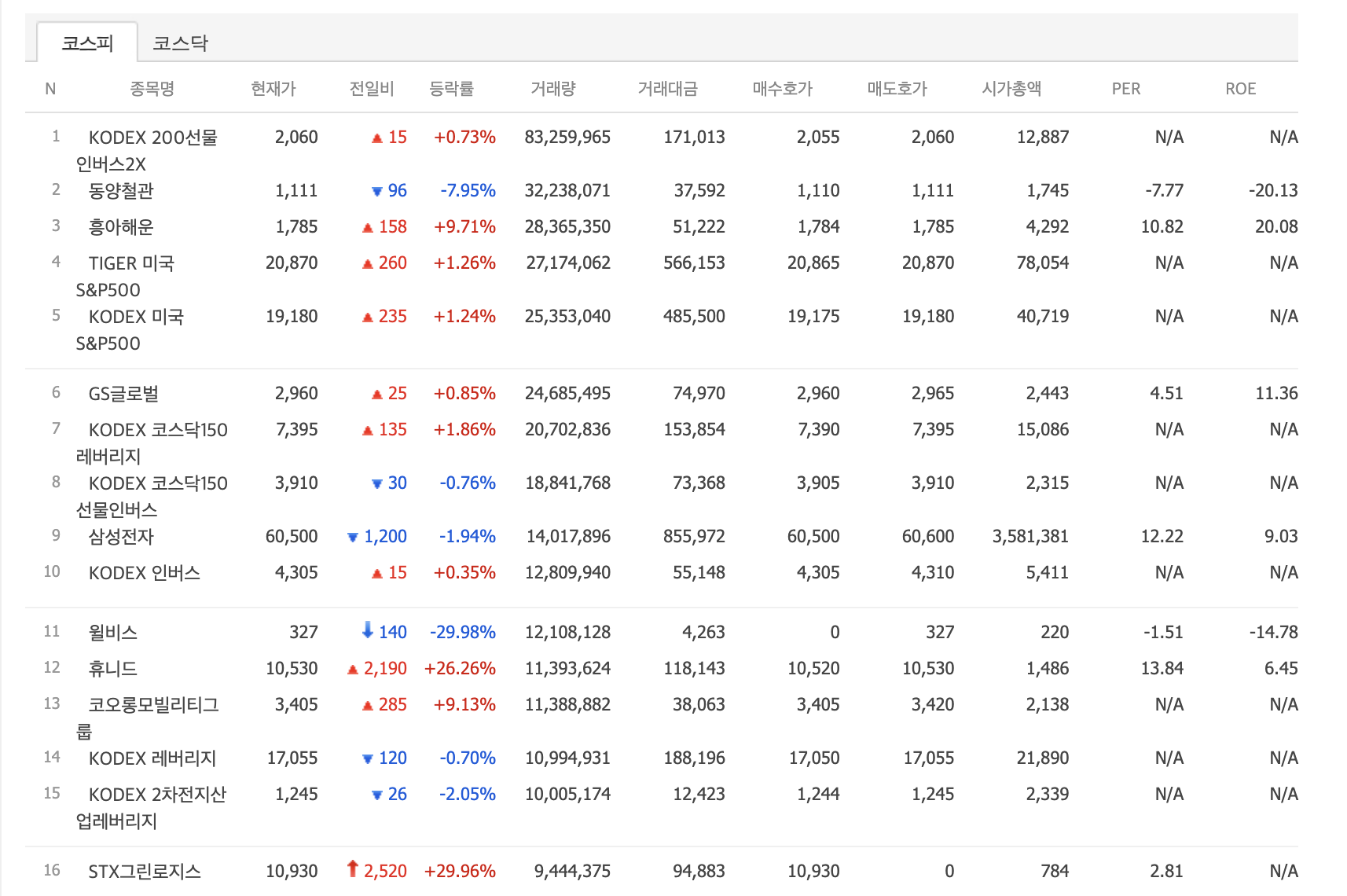The image size is (1347, 896).
Task: Select the 855,972 trading value cell
Action: [x=694, y=536]
